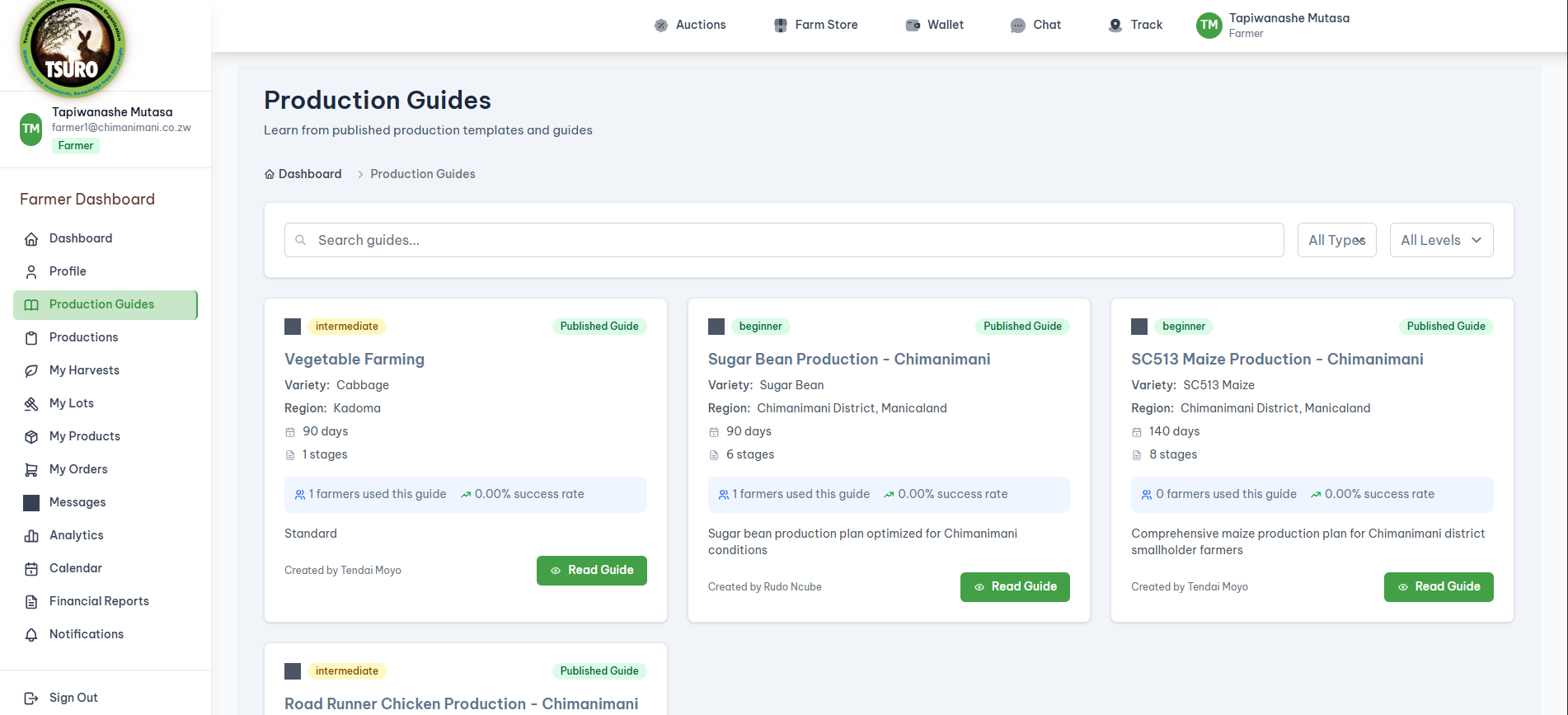Open the SC513 Maize Production - Chimanimani title
This screenshot has height=715, width=1568.
coord(1277,360)
